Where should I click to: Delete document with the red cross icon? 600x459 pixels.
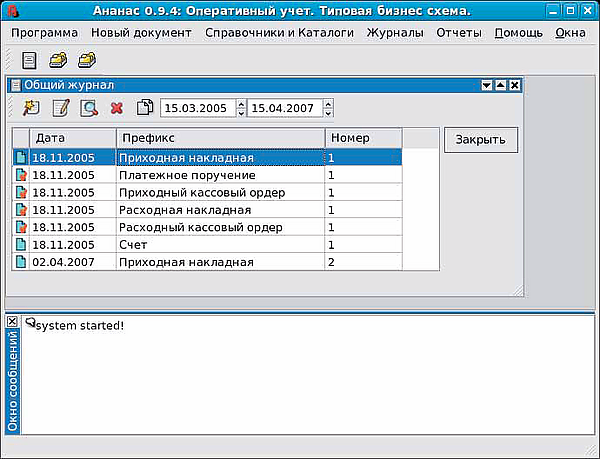coord(117,109)
